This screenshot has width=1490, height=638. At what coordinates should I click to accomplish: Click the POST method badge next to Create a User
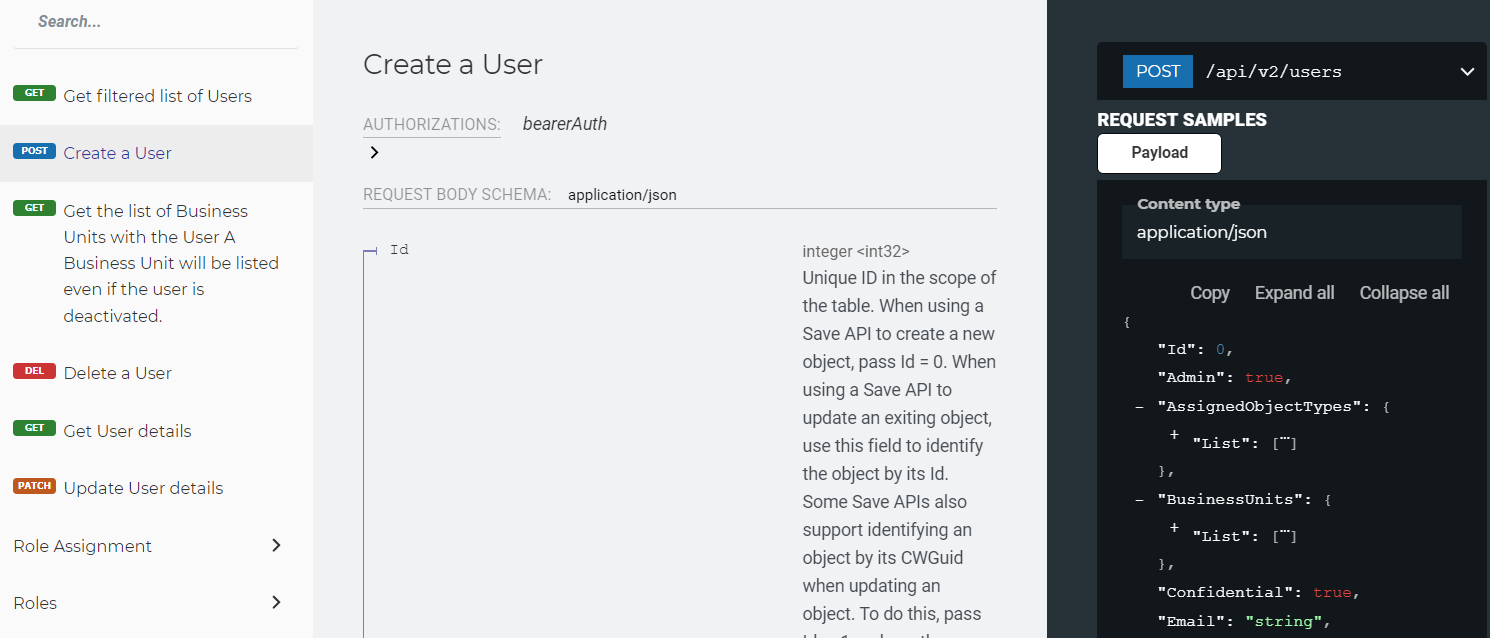pyautogui.click(x=33, y=150)
